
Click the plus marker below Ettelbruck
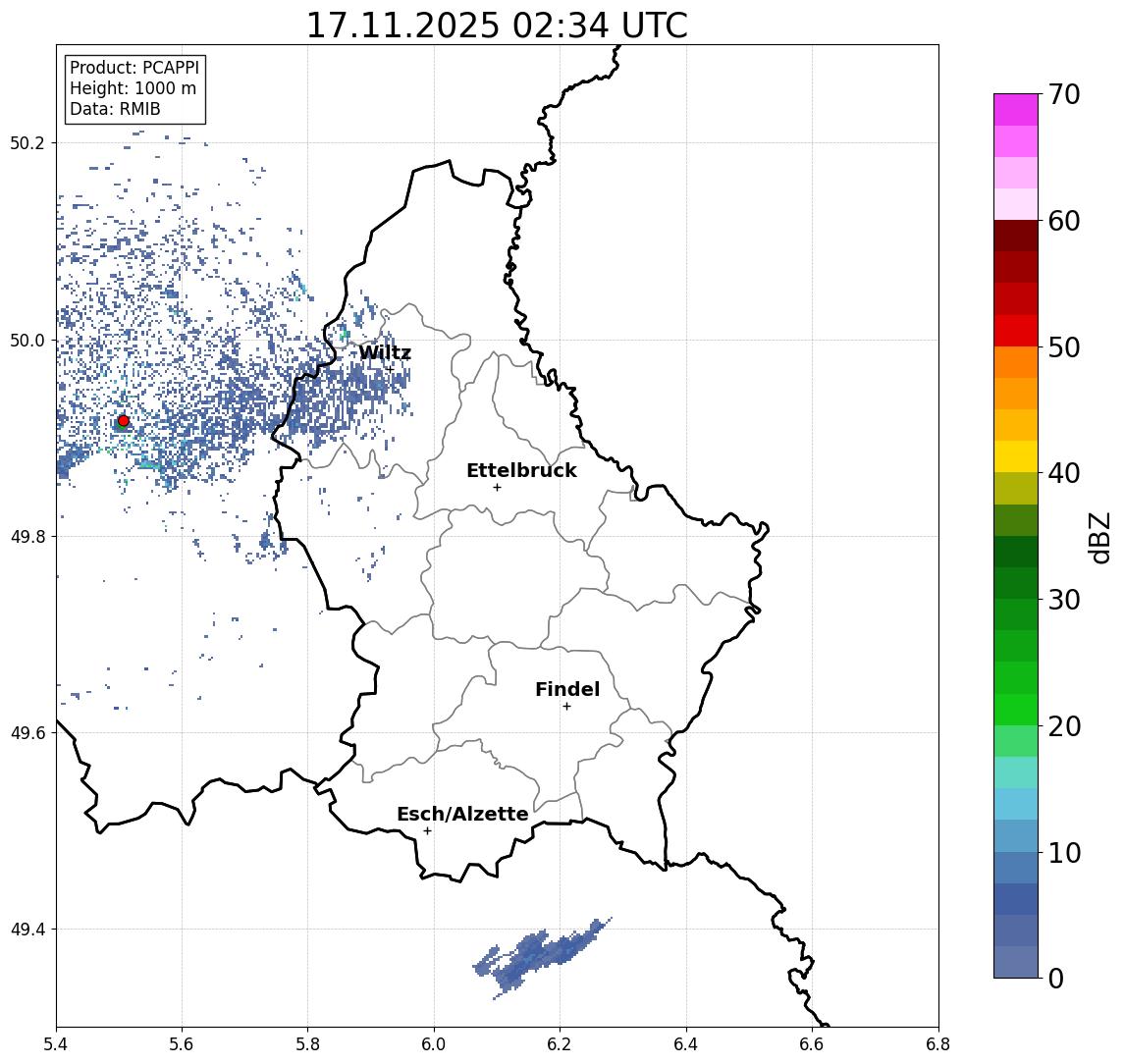(497, 488)
